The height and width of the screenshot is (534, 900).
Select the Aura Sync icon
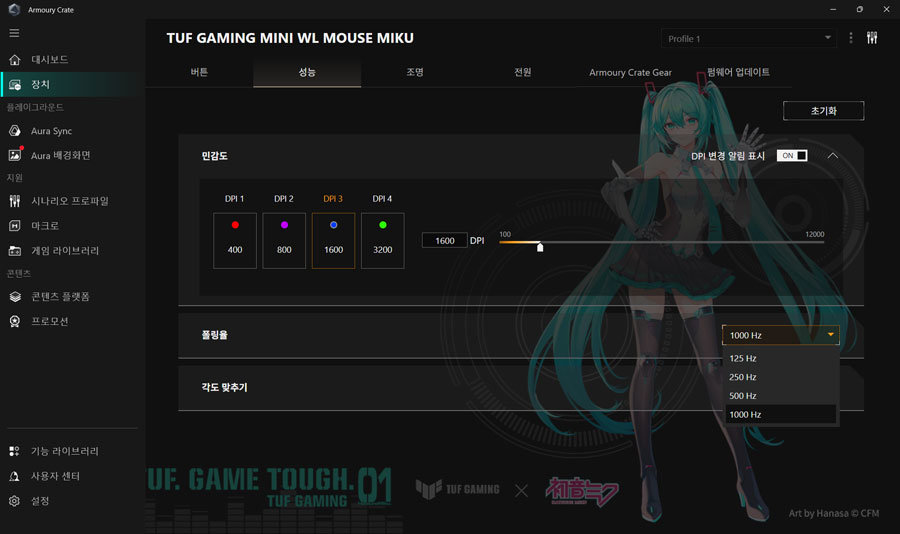[15, 131]
